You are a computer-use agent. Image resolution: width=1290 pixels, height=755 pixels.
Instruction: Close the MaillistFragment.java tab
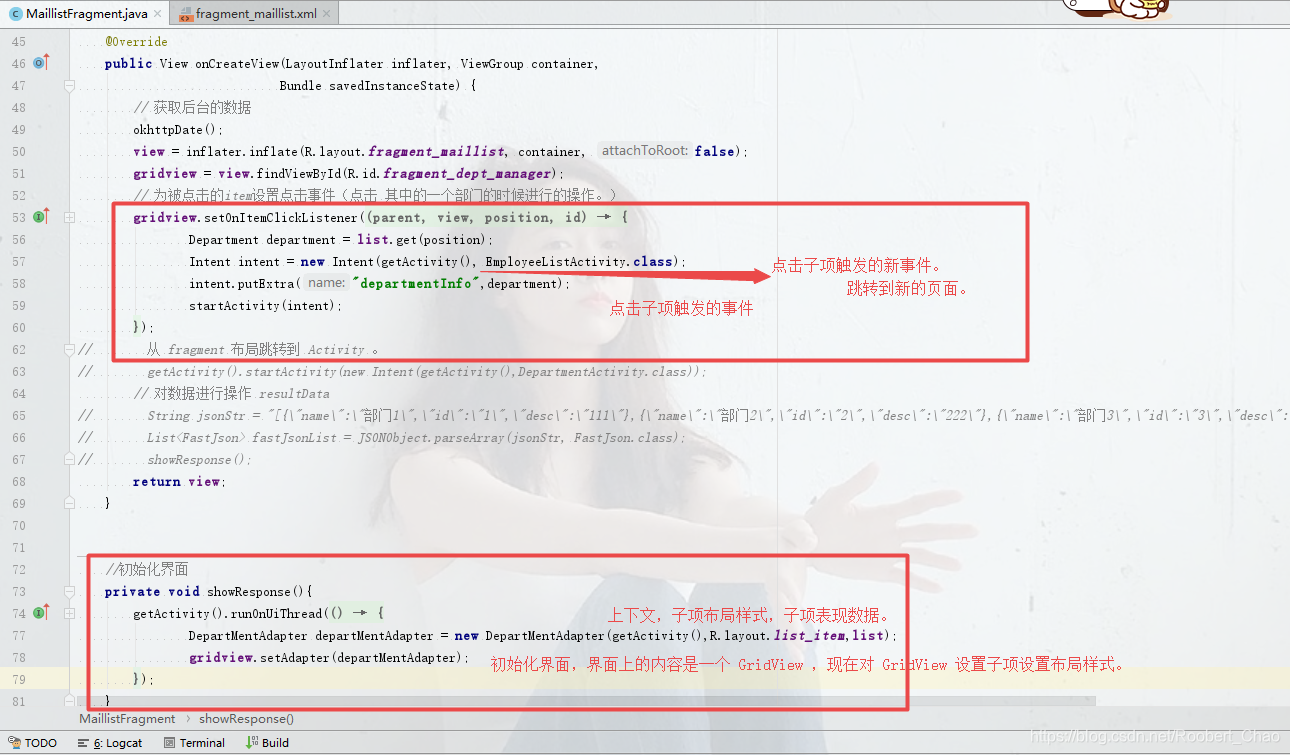click(159, 14)
